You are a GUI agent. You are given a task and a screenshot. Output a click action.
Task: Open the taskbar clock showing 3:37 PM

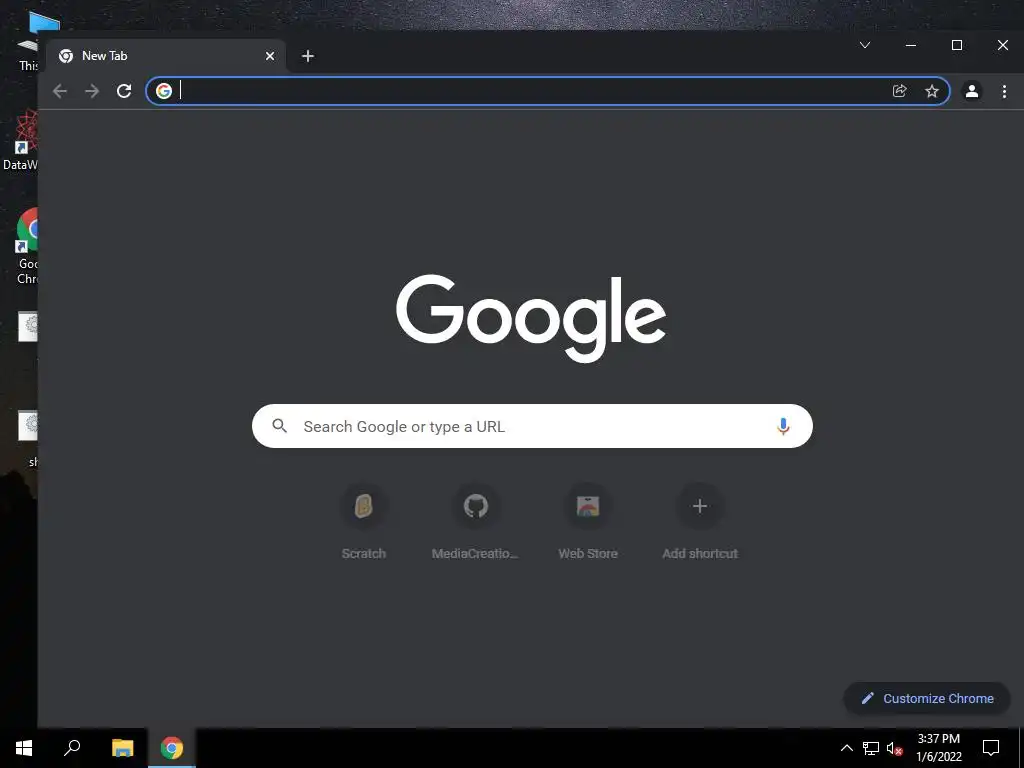(938, 748)
